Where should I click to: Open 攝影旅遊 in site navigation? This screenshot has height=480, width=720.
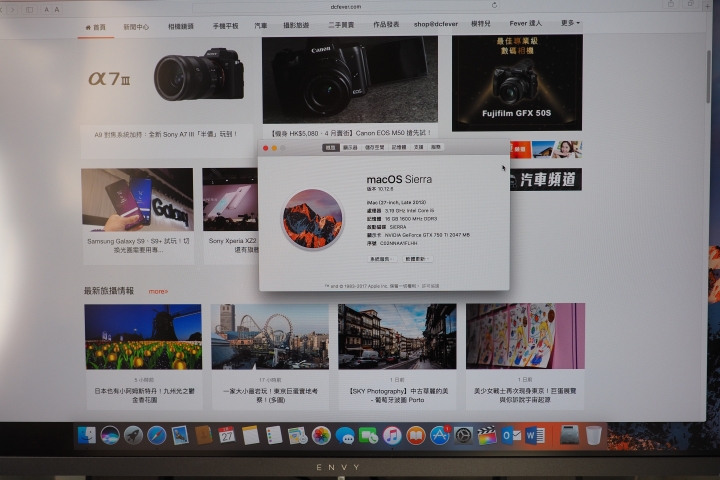(296, 25)
